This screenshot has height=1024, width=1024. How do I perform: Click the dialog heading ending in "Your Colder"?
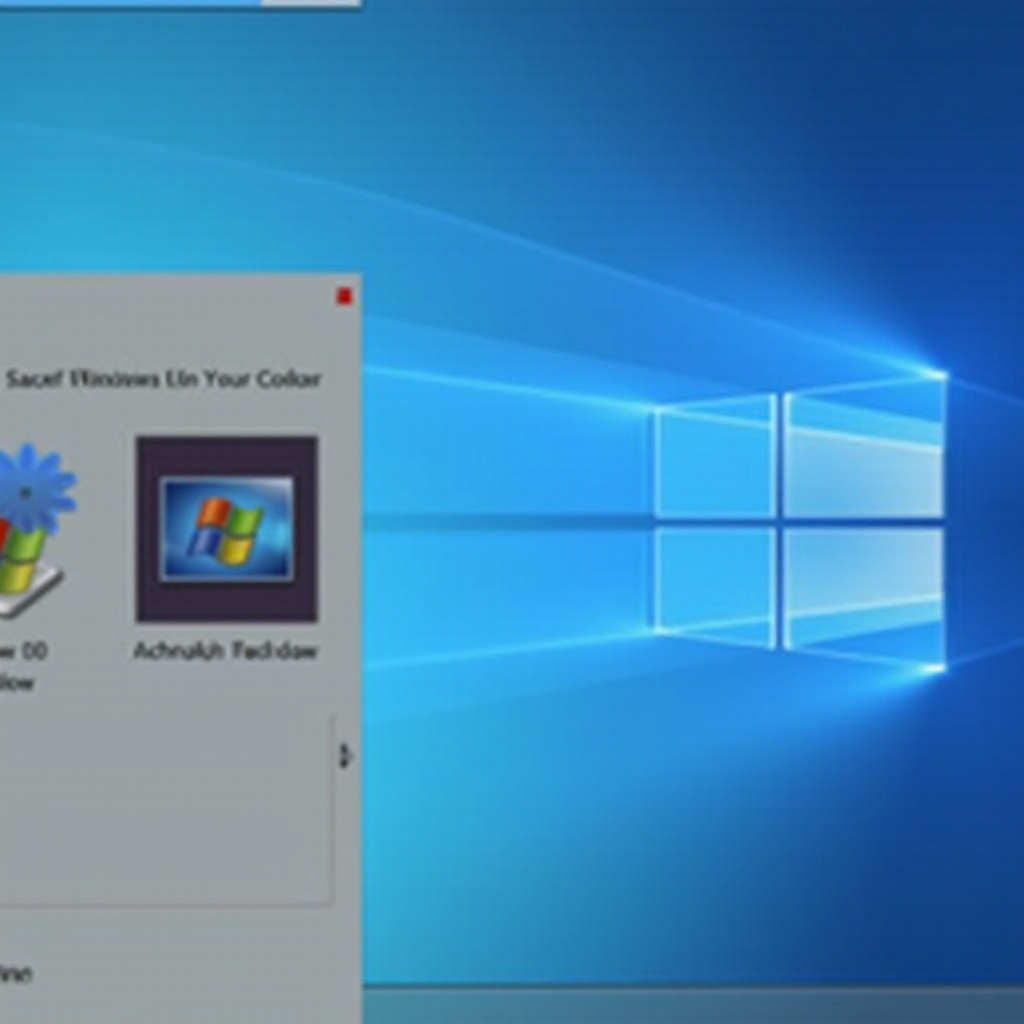pos(163,379)
